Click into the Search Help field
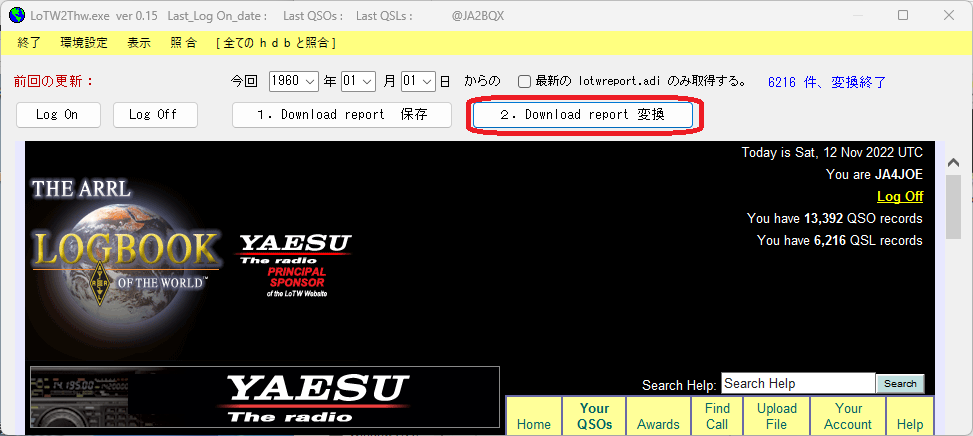Image resolution: width=973 pixels, height=436 pixels. point(798,383)
